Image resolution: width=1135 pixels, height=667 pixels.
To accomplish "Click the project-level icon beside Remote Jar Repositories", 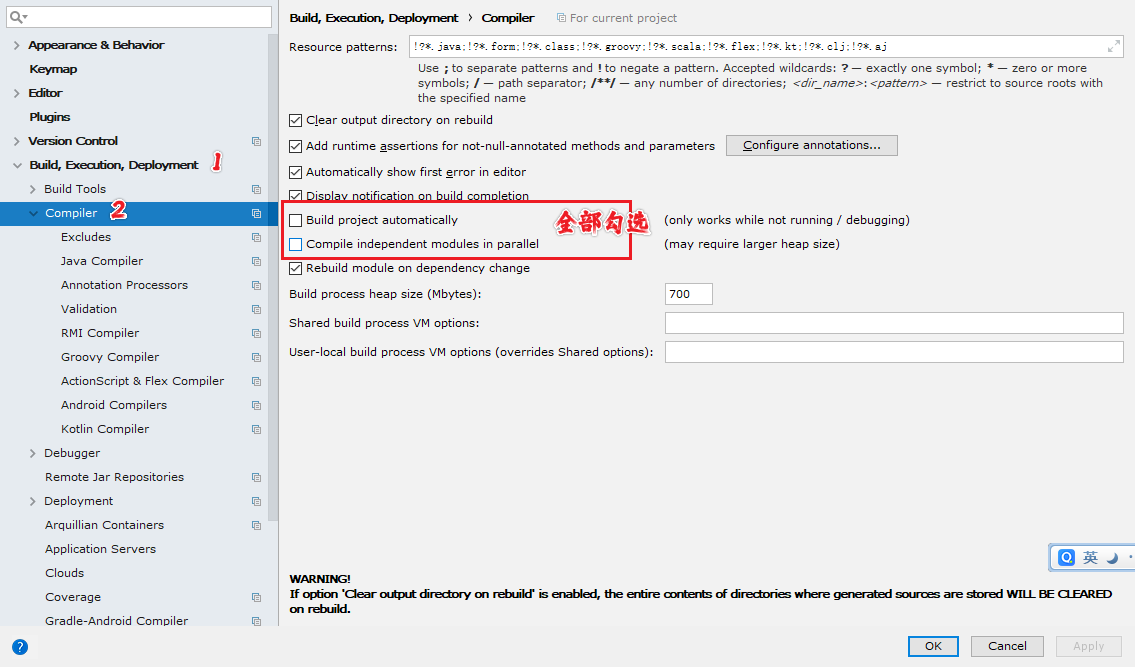I will (x=256, y=477).
